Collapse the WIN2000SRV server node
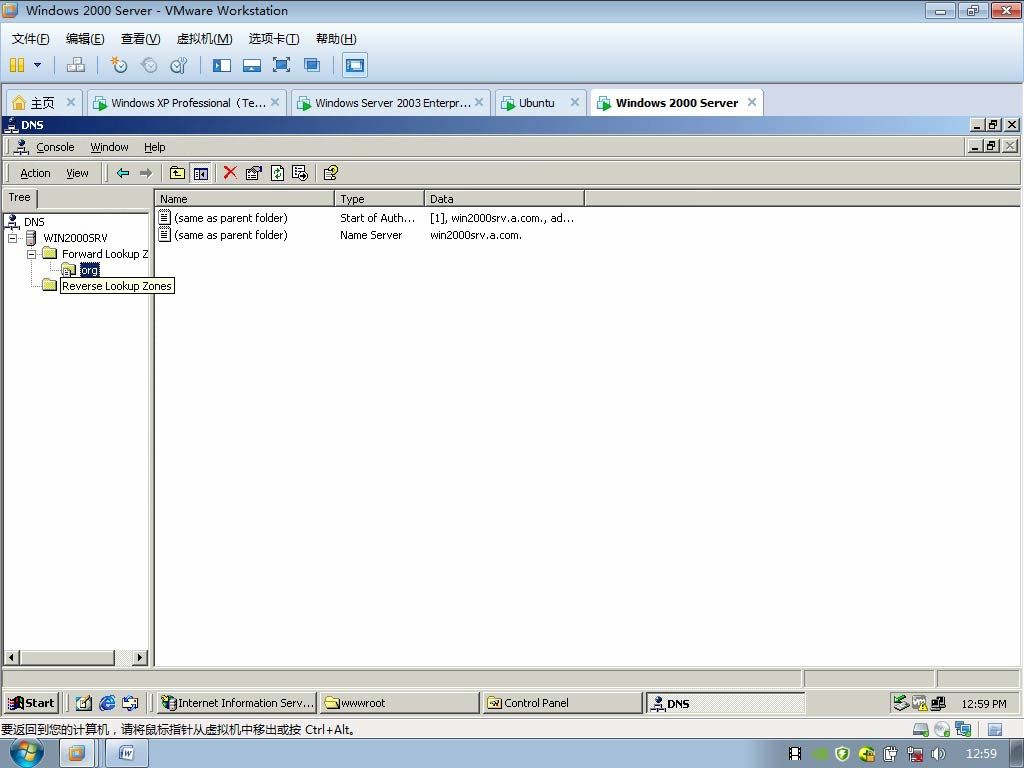 click(13, 238)
